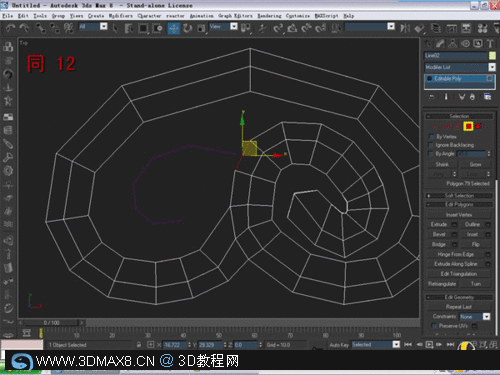Enable the By Angle checkbox

click(x=431, y=154)
